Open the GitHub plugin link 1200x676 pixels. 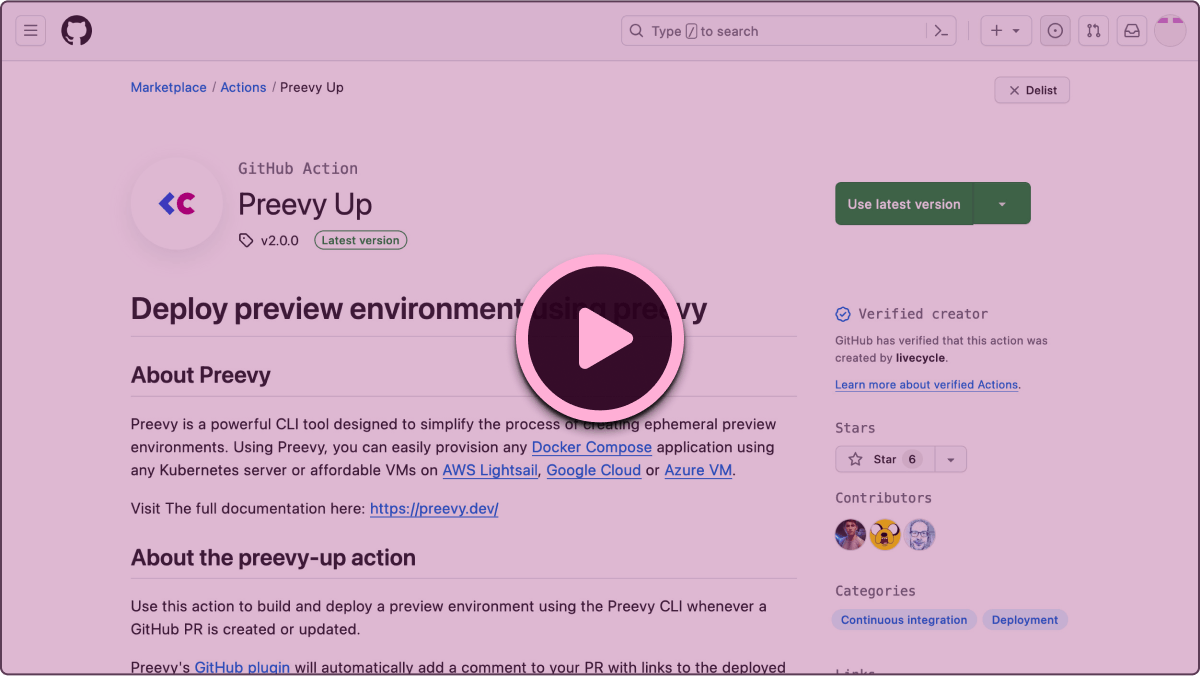[242, 667]
